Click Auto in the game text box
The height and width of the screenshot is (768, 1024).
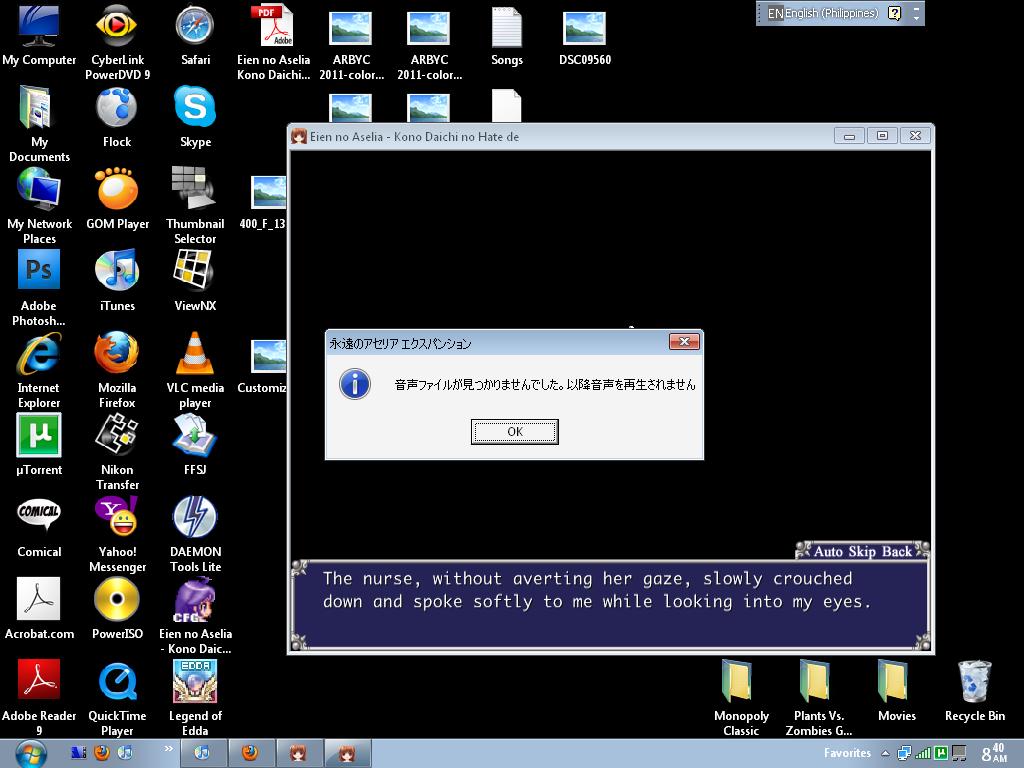828,551
